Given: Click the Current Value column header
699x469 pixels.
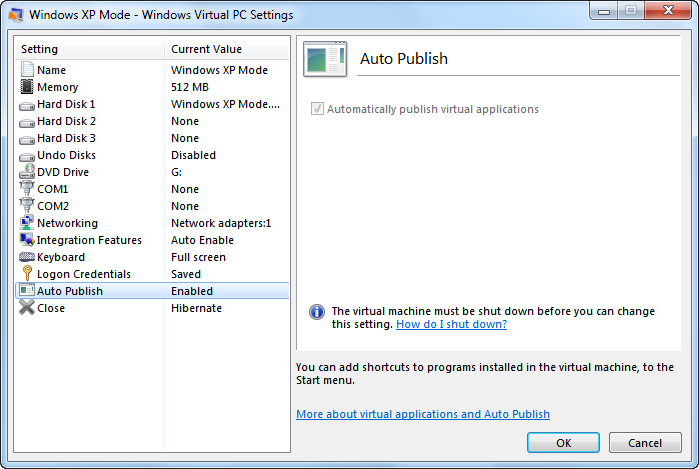Looking at the screenshot, I should 227,49.
